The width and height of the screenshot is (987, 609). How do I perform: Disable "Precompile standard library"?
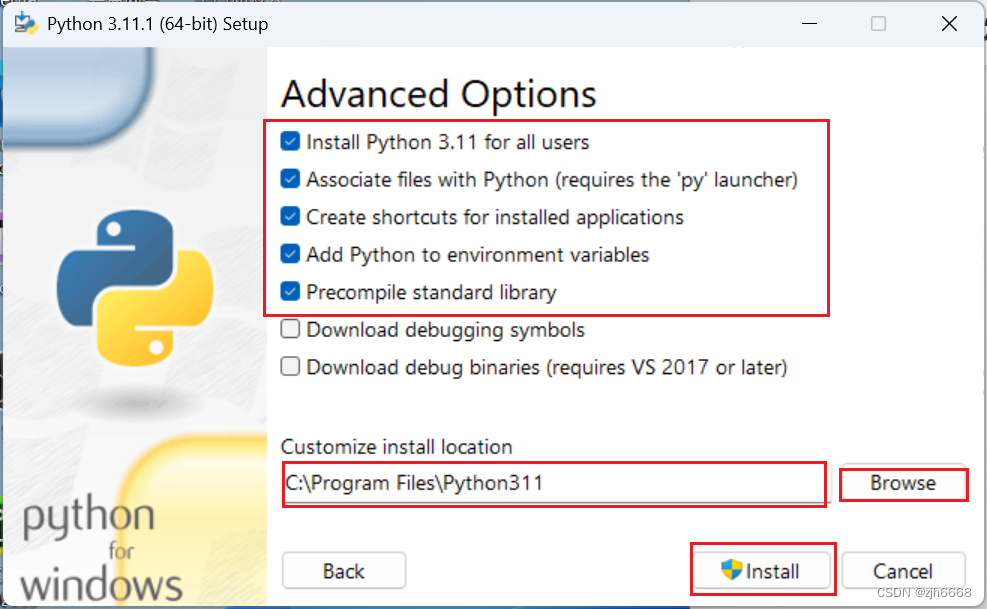click(290, 292)
